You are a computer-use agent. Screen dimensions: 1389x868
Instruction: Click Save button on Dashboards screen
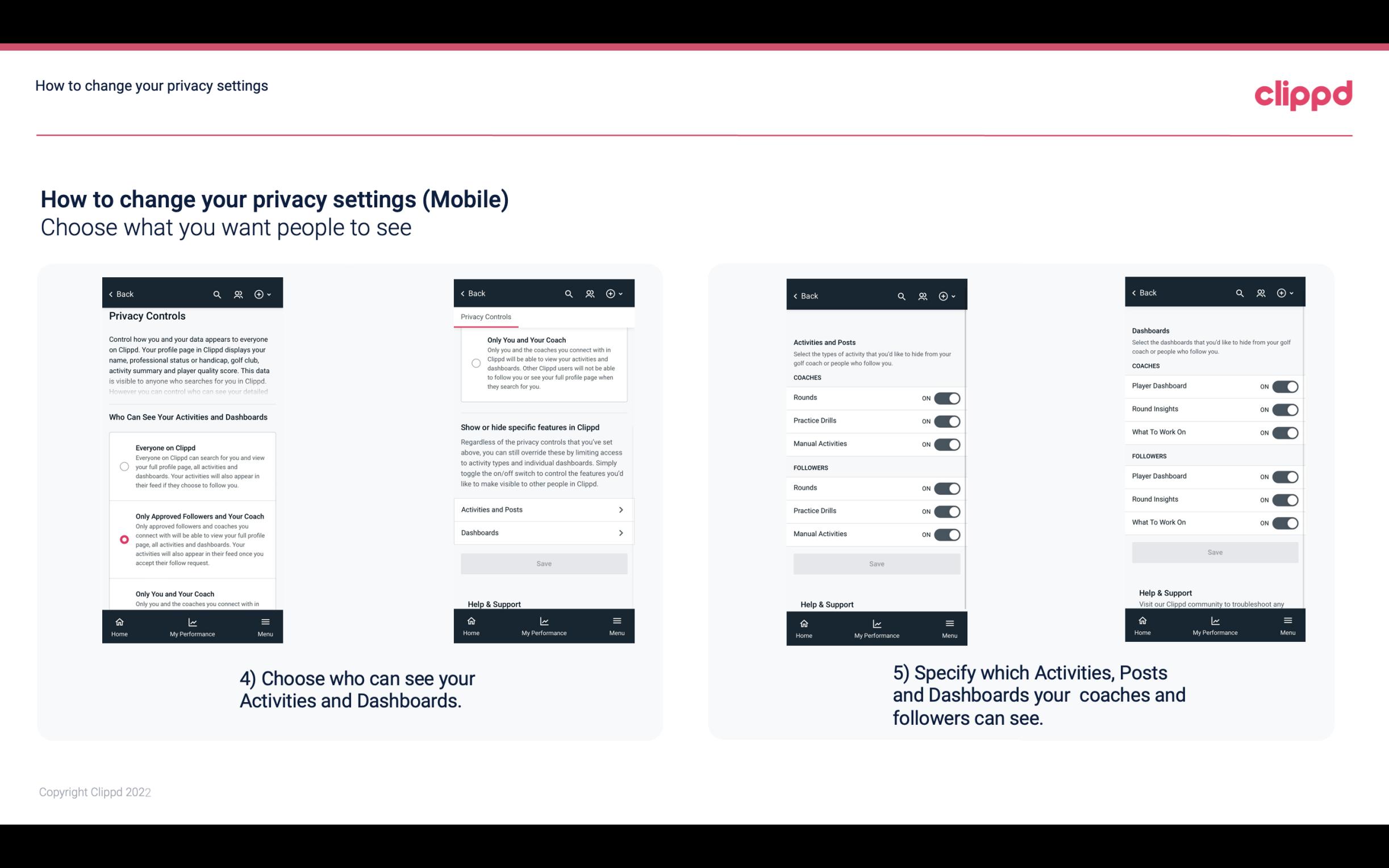click(x=1215, y=552)
